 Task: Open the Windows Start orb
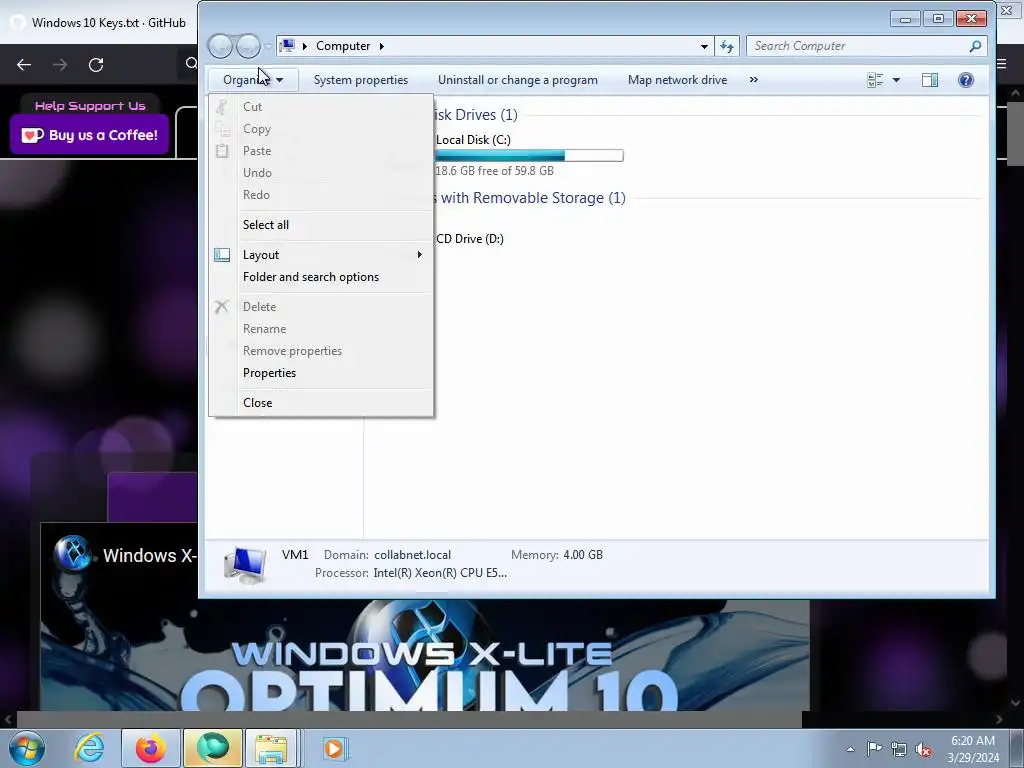point(27,748)
